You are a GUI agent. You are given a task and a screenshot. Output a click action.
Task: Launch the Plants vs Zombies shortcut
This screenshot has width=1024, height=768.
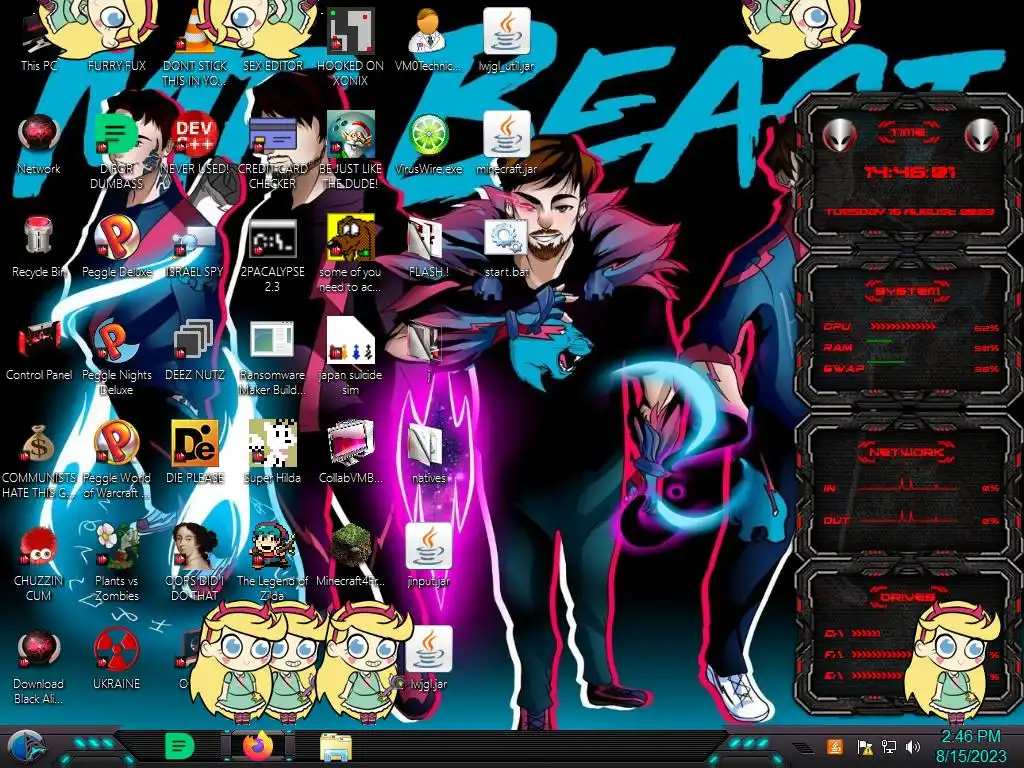[116, 563]
